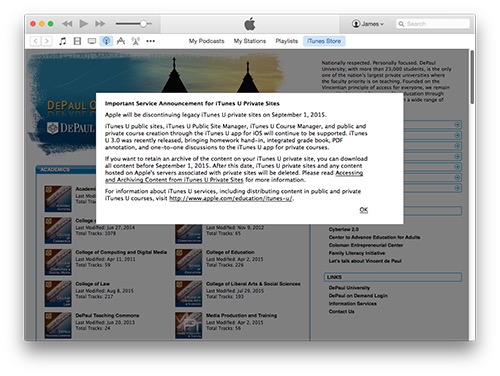Viewport: 500px width, 376px height.
Task: Open Coleman Entrepreneurial Center link
Action: 366,245
